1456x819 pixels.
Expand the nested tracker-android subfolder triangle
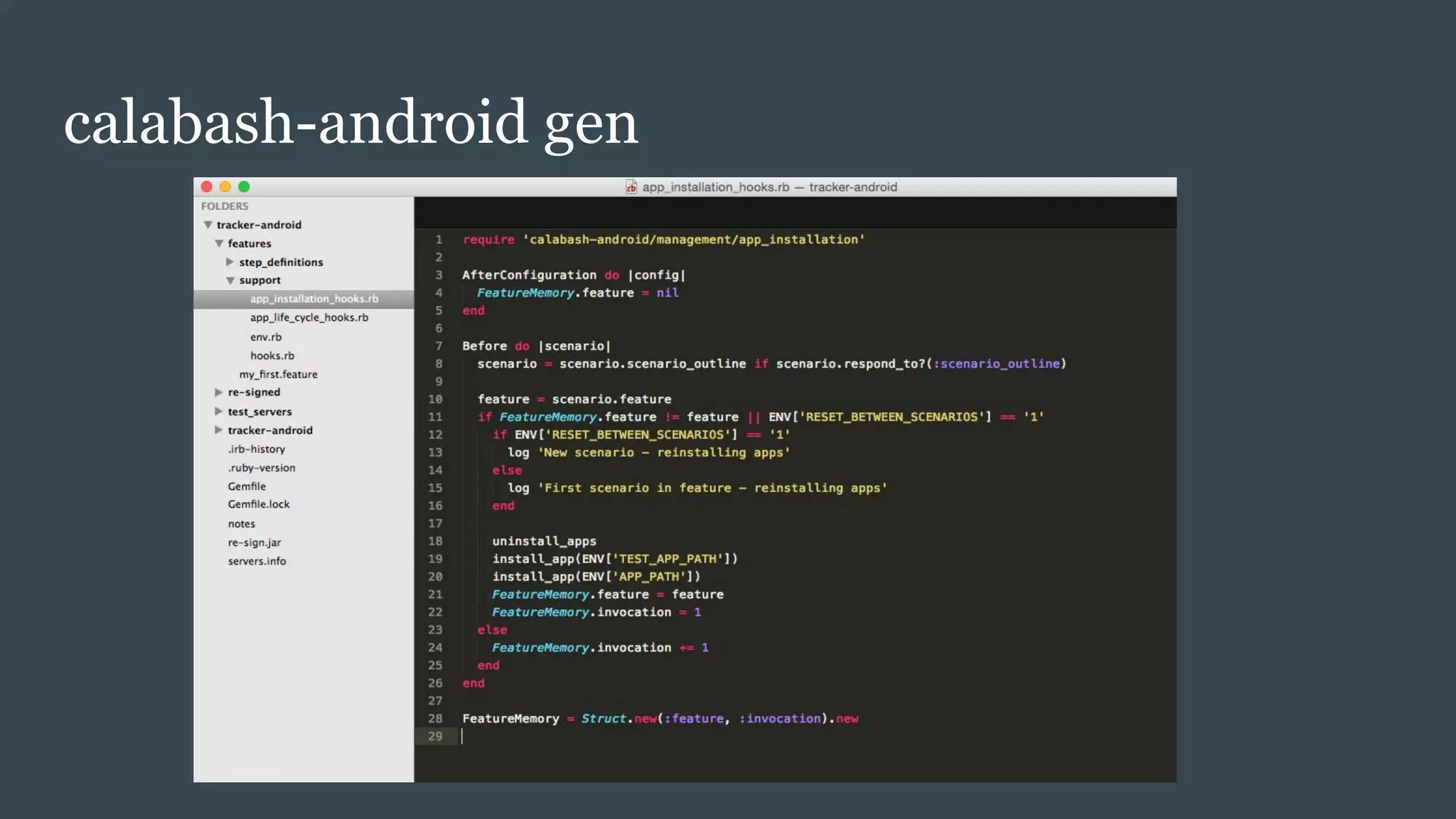click(x=218, y=429)
